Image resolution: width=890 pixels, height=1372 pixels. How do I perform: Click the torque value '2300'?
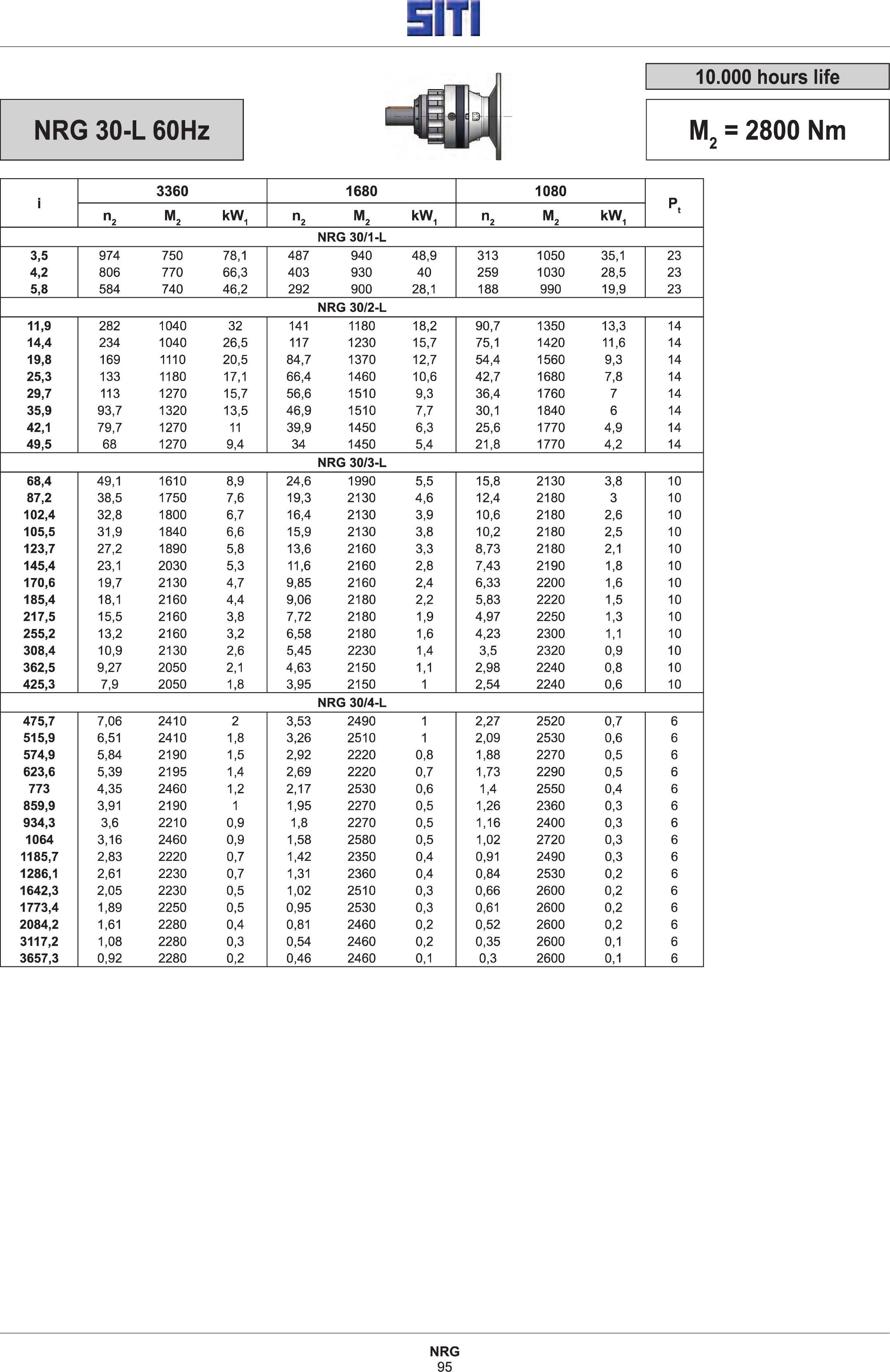[551, 633]
